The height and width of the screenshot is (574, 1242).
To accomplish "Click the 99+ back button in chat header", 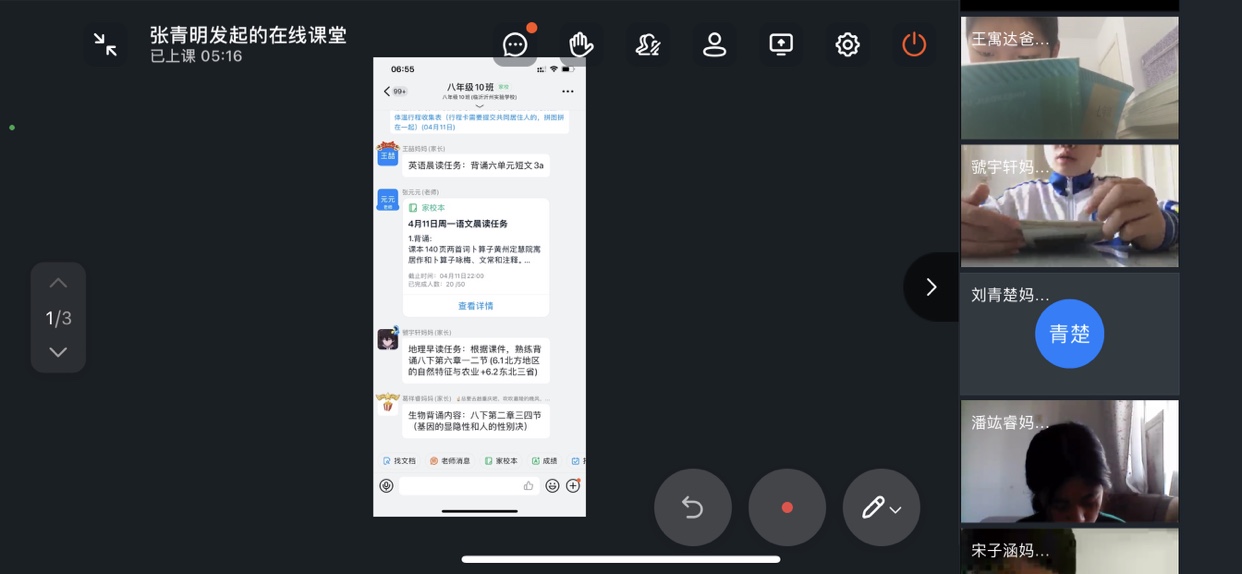I will 395,91.
